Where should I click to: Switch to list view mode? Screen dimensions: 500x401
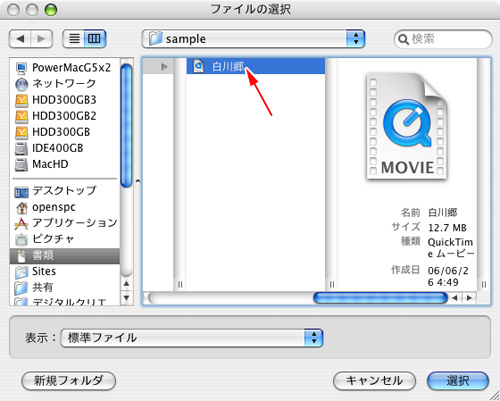74,39
